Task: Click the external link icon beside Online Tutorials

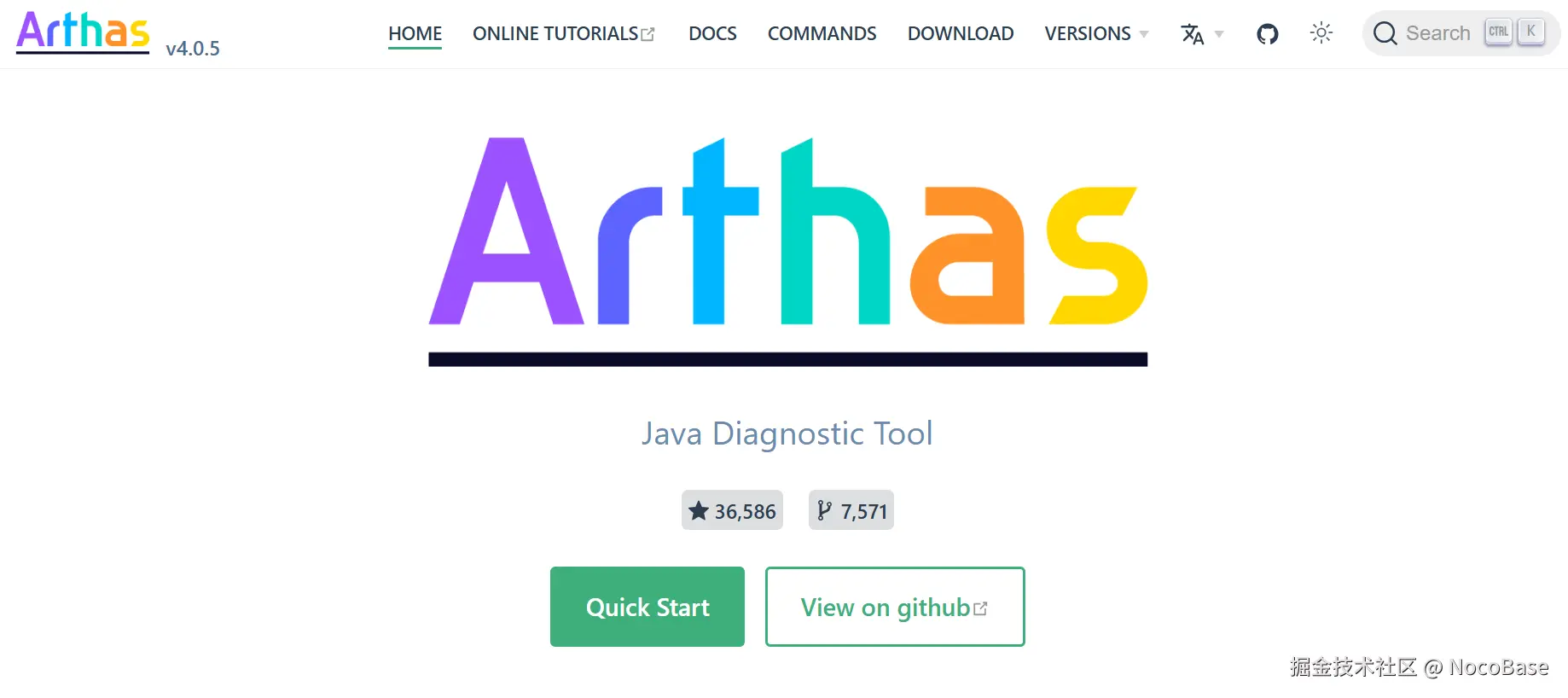Action: click(x=648, y=35)
